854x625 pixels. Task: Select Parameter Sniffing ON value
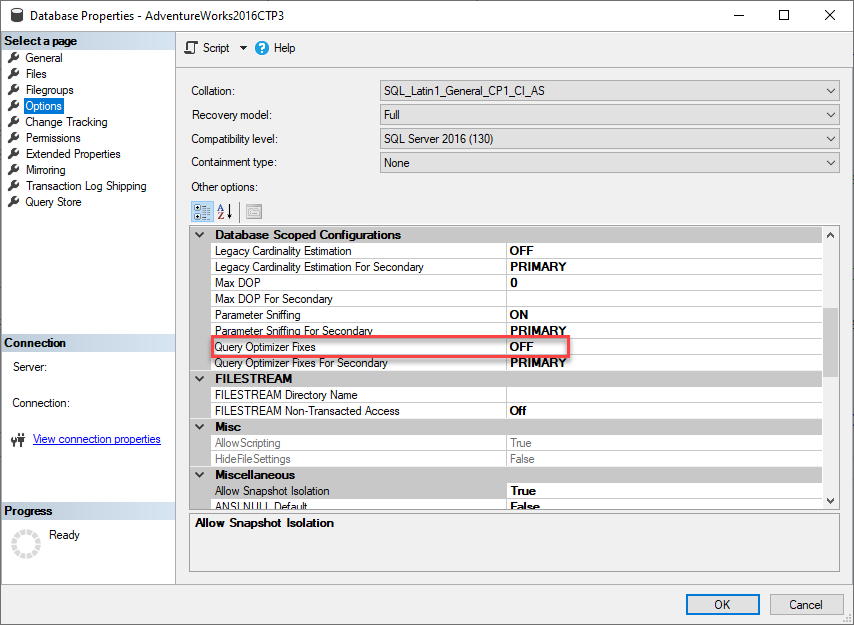coord(664,315)
